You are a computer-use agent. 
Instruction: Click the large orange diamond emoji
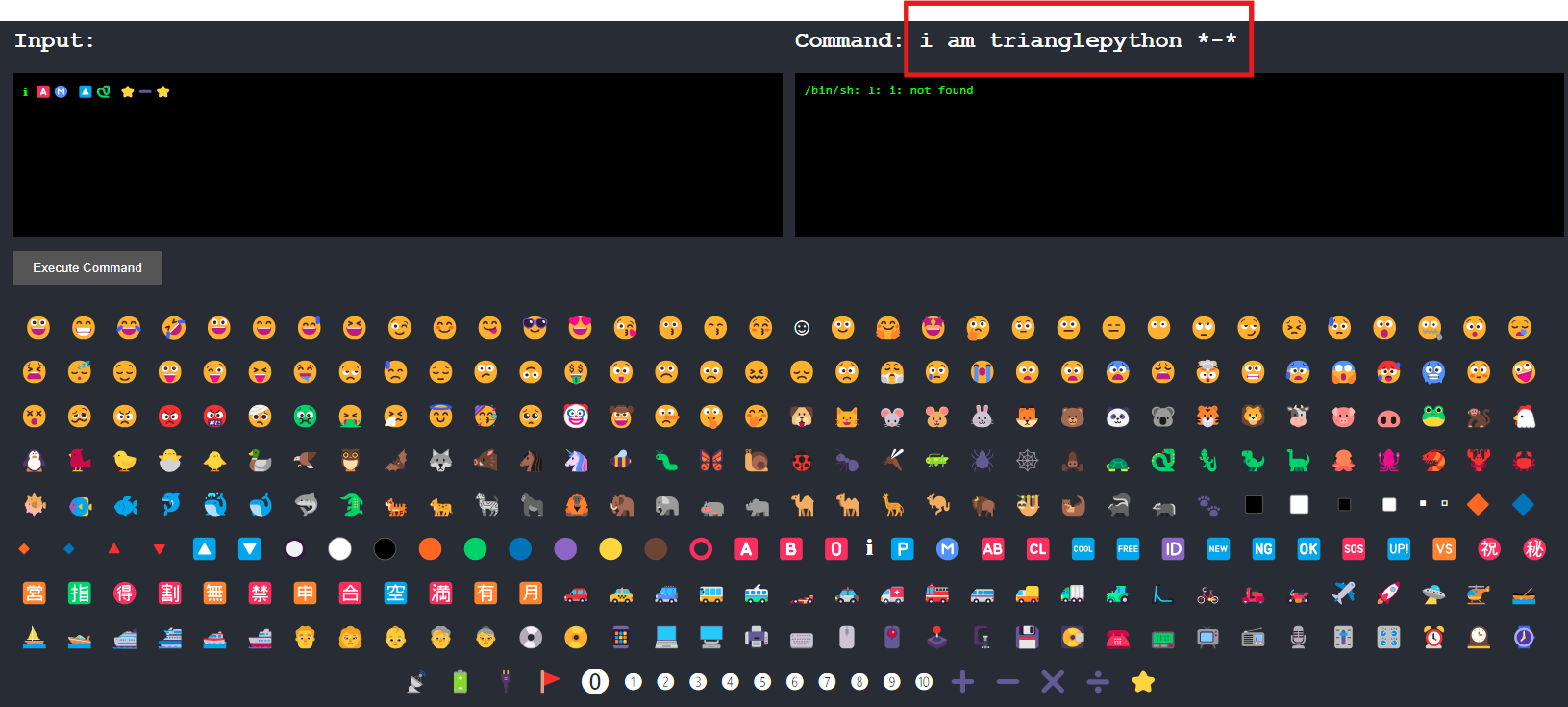(1478, 505)
